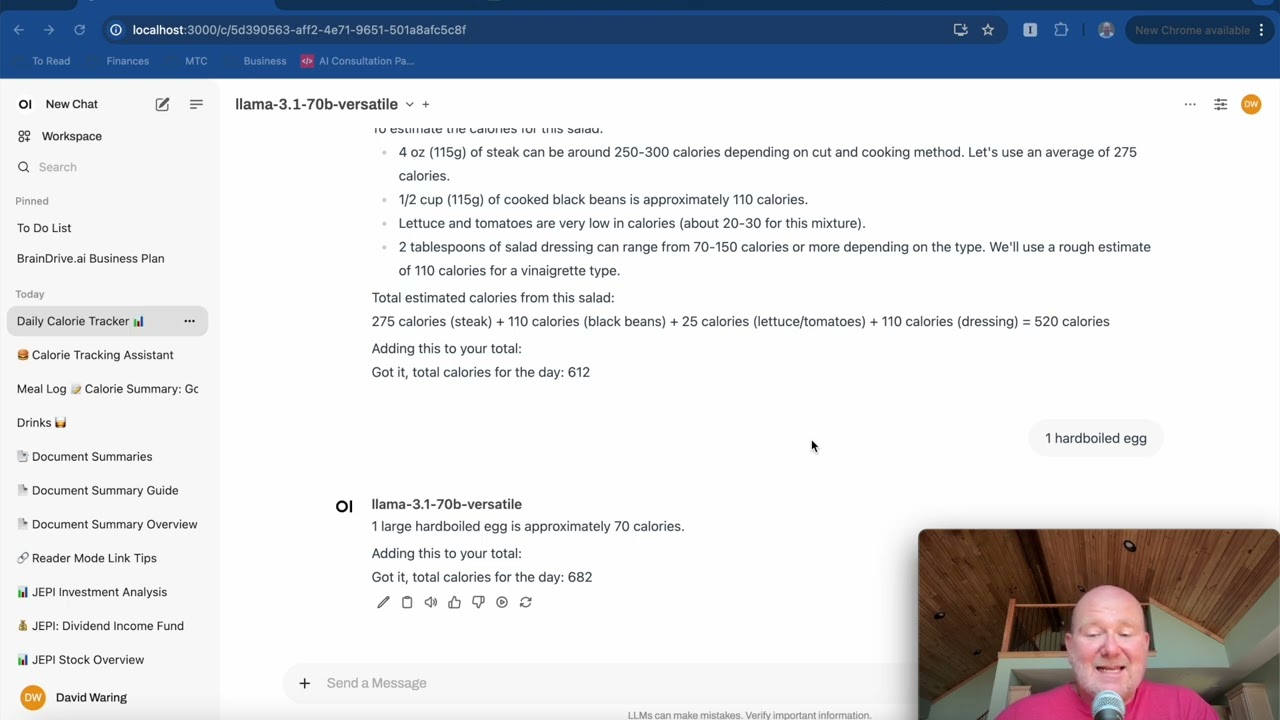Viewport: 1280px width, 720px height.
Task: Give the response a thumbs up
Action: pyautogui.click(x=454, y=602)
